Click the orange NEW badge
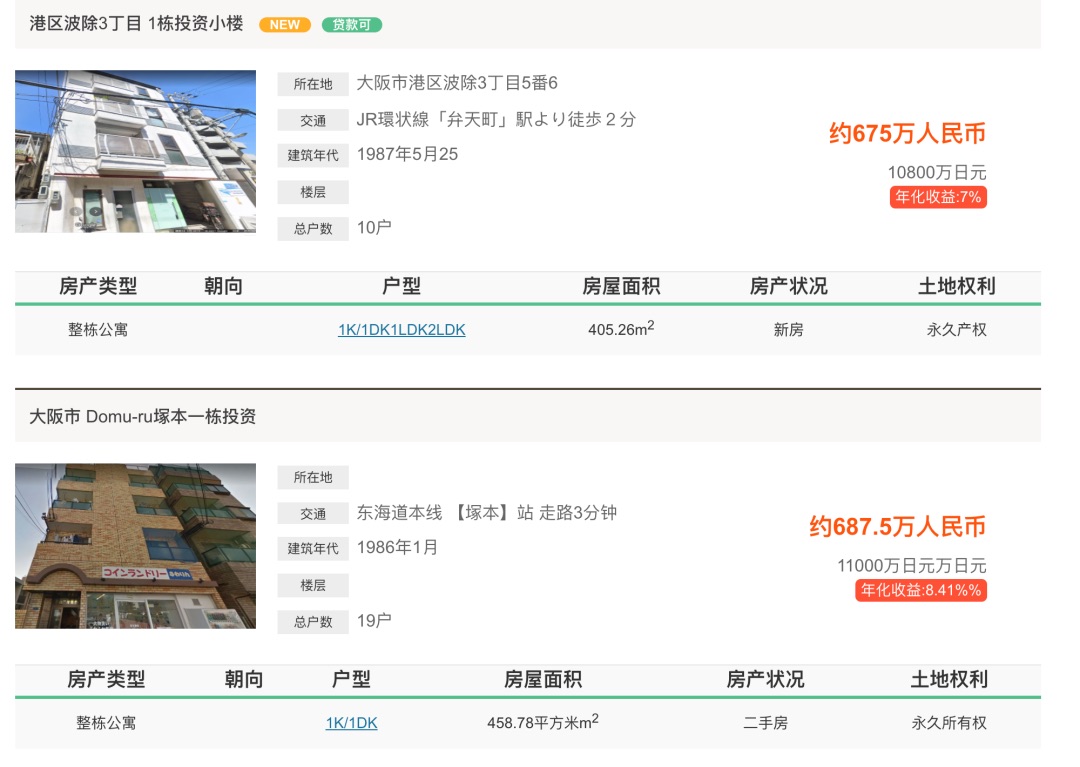The width and height of the screenshot is (1080, 767). [x=284, y=25]
